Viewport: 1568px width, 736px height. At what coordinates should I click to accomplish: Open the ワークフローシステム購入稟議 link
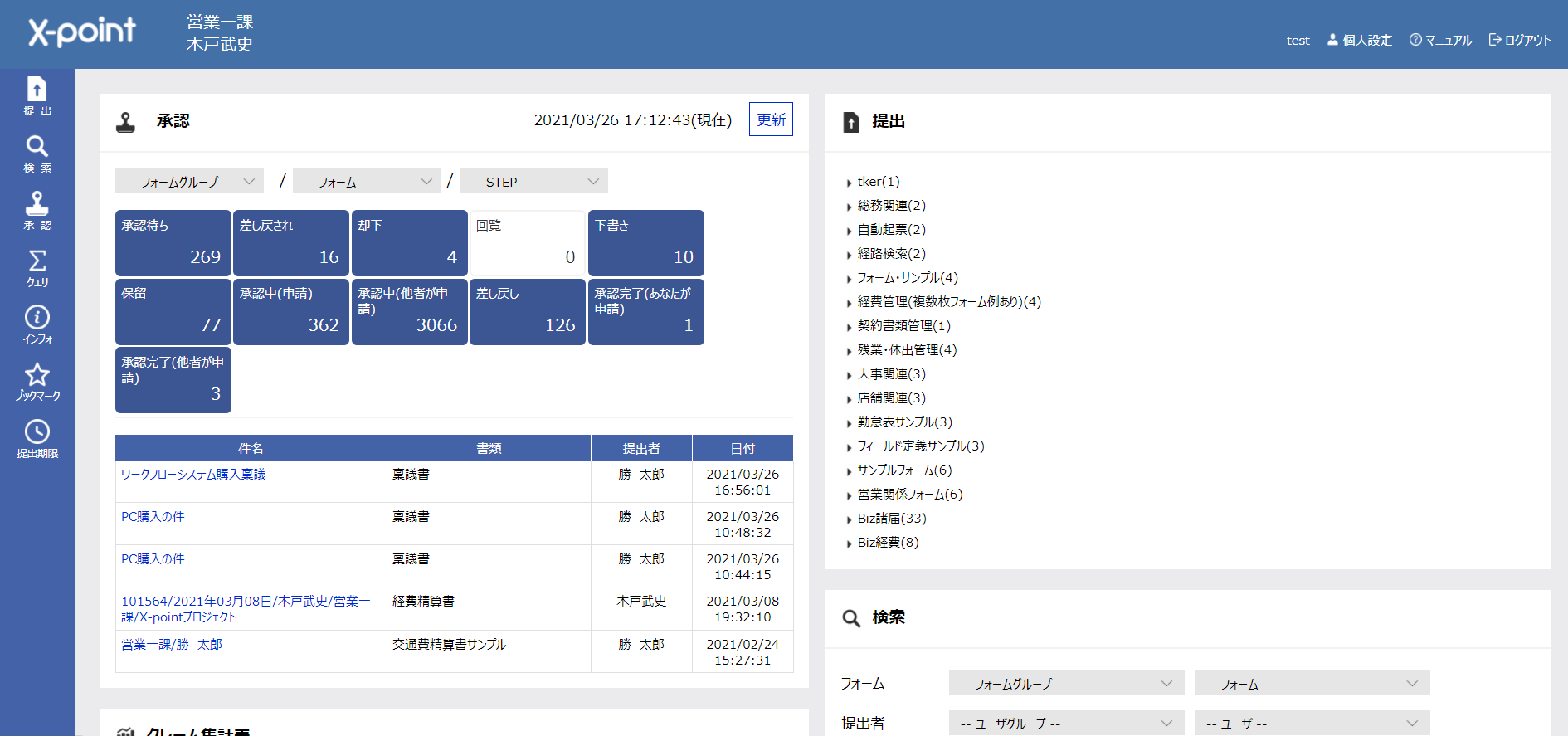(193, 475)
